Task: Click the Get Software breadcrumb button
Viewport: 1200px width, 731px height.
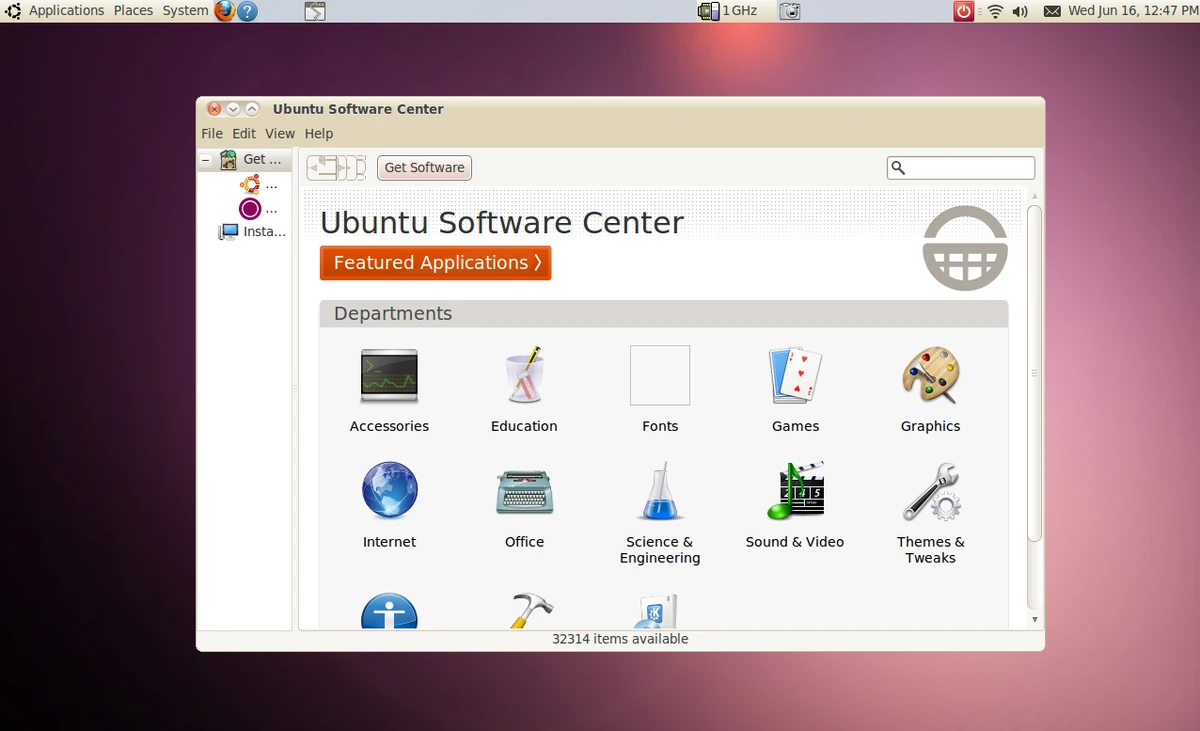Action: pyautogui.click(x=423, y=167)
